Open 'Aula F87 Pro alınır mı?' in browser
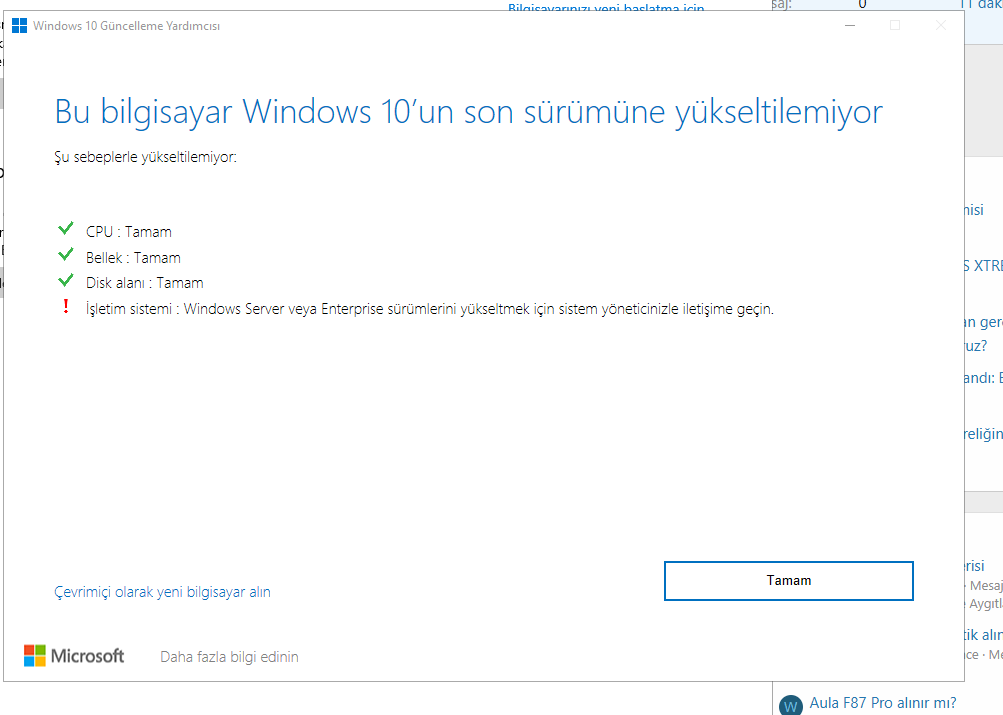This screenshot has width=1003, height=715. point(883,703)
